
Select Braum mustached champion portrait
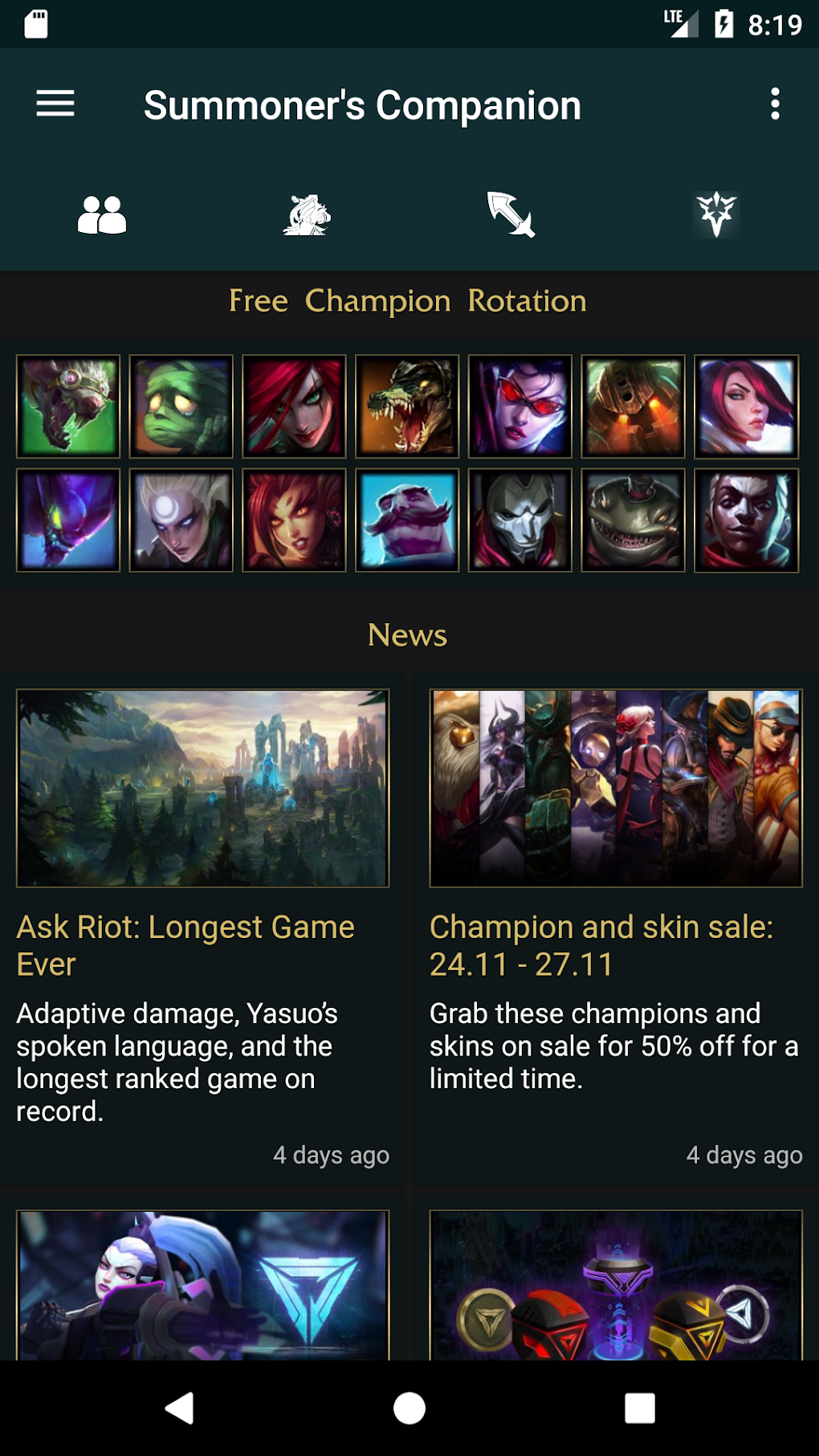click(407, 520)
